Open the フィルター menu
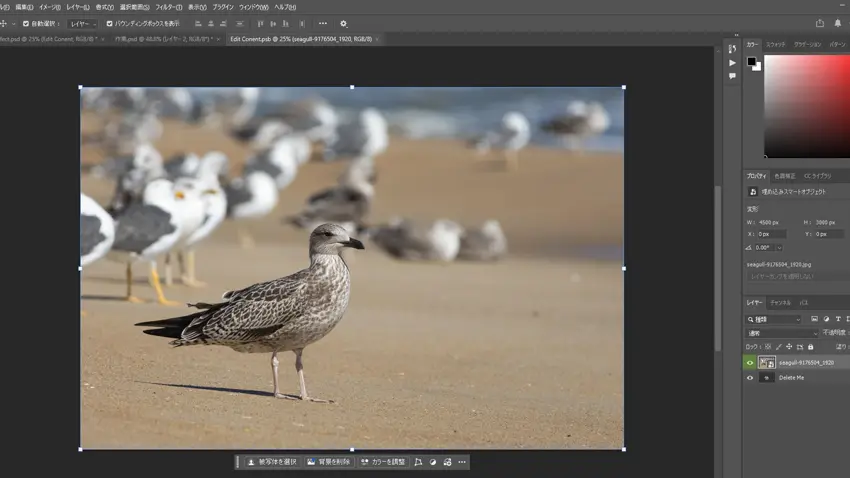 tap(168, 7)
